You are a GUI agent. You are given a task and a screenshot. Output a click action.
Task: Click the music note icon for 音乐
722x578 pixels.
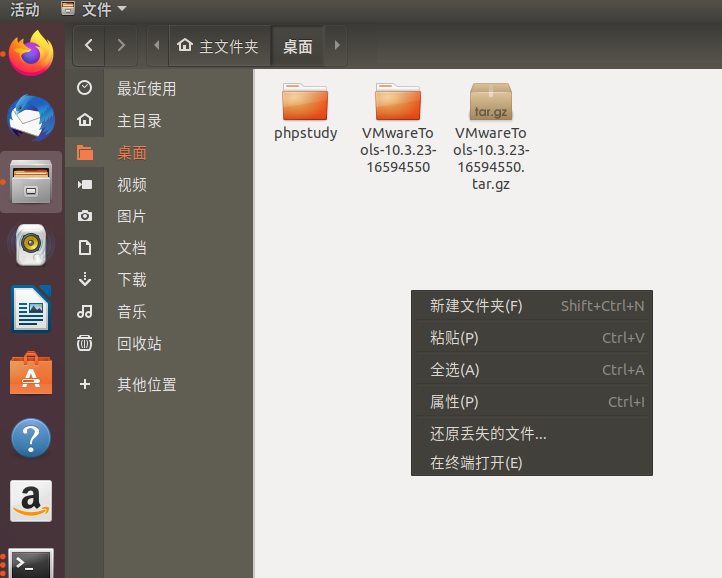click(x=85, y=312)
